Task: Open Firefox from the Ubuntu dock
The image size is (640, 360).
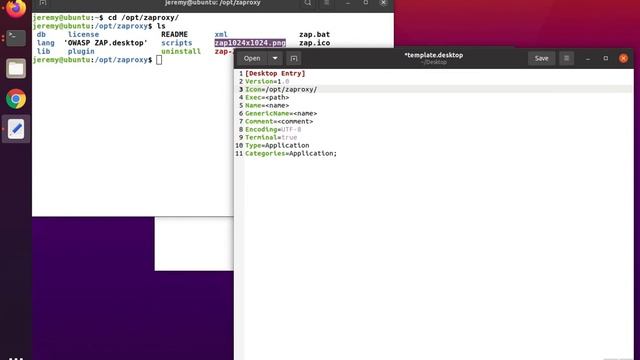Action: (16, 8)
